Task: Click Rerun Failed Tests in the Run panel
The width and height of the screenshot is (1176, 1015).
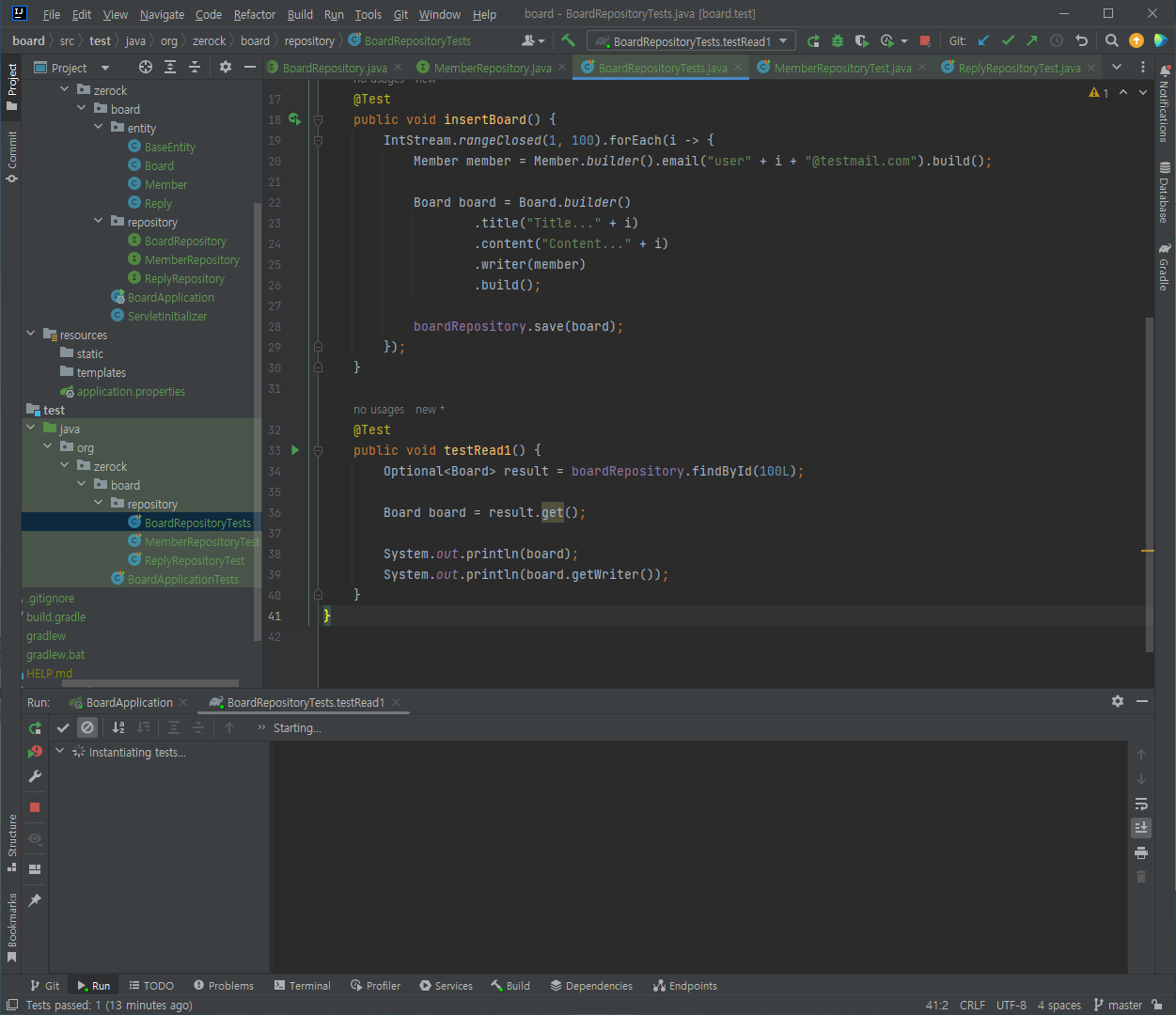Action: (x=35, y=752)
